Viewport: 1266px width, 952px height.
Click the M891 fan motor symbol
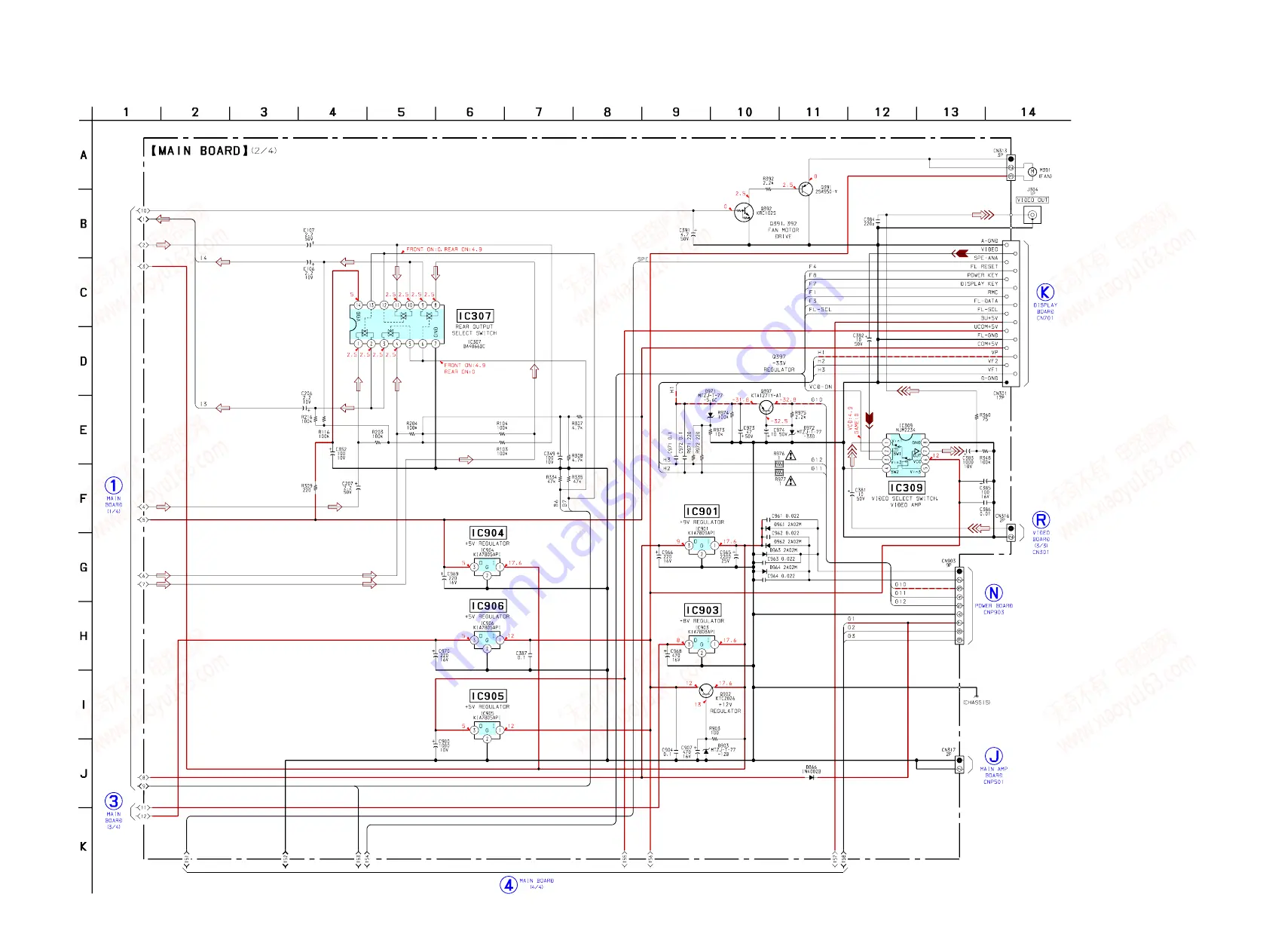1032,172
